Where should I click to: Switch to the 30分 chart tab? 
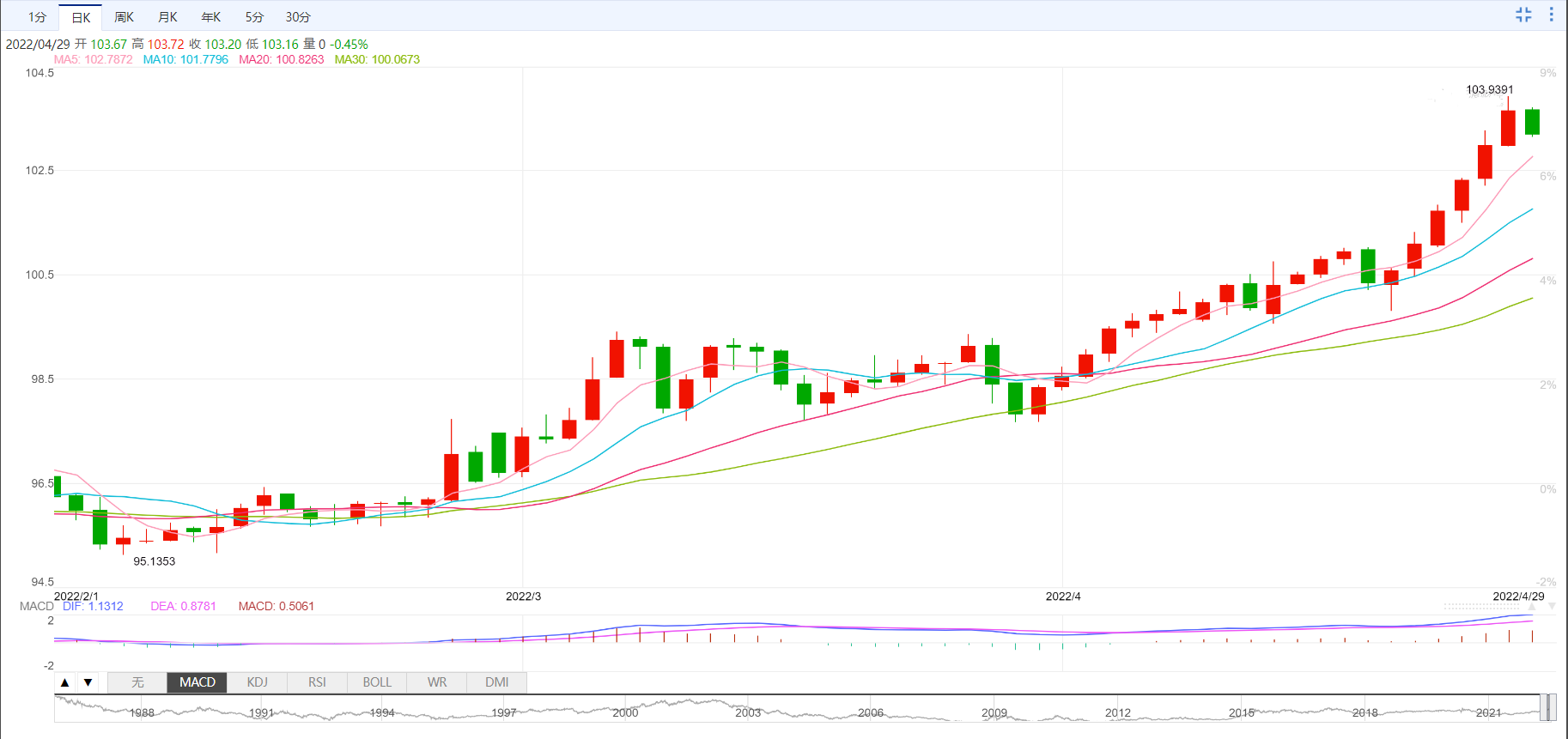(298, 17)
